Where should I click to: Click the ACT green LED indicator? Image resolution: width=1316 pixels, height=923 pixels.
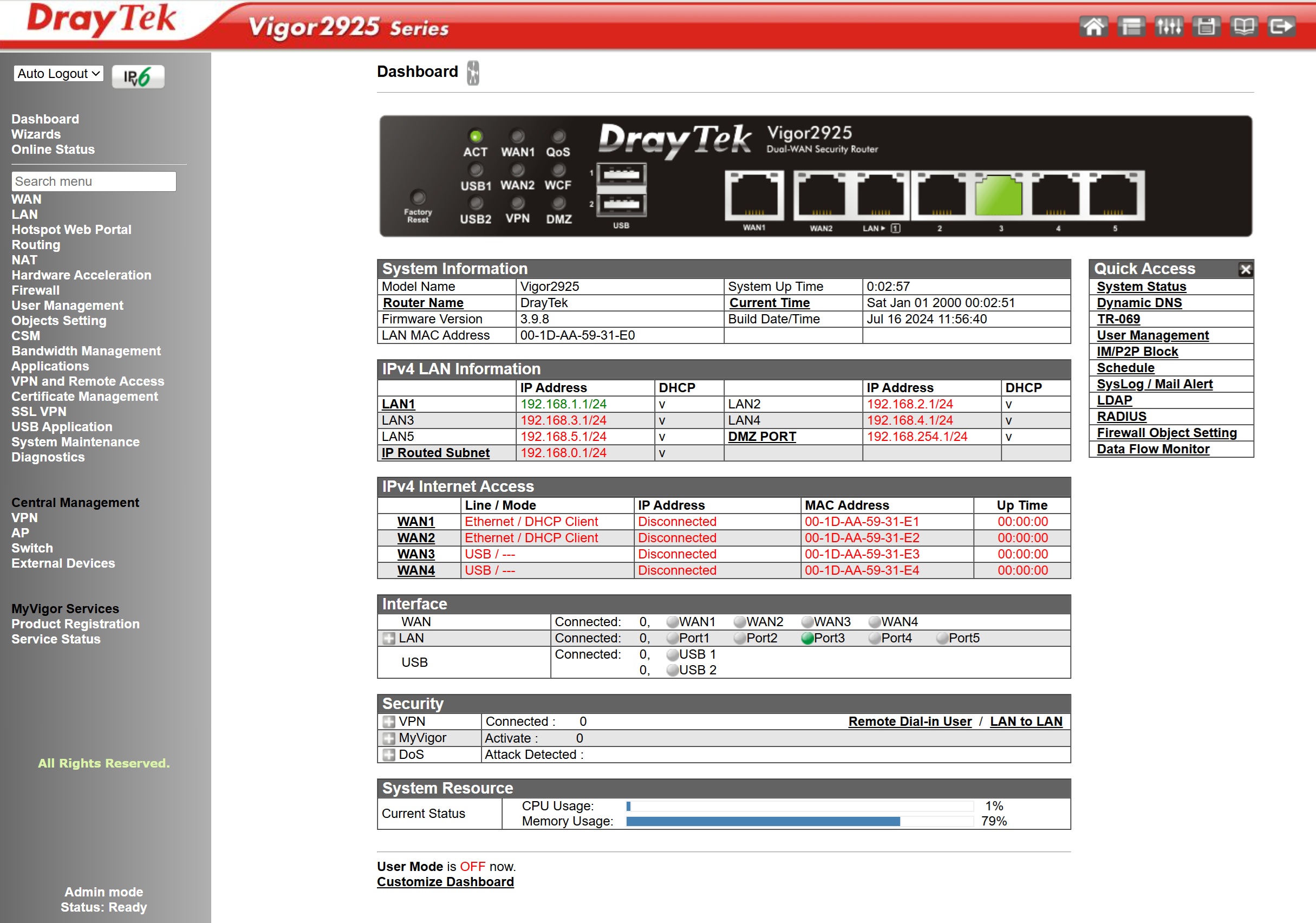[475, 136]
